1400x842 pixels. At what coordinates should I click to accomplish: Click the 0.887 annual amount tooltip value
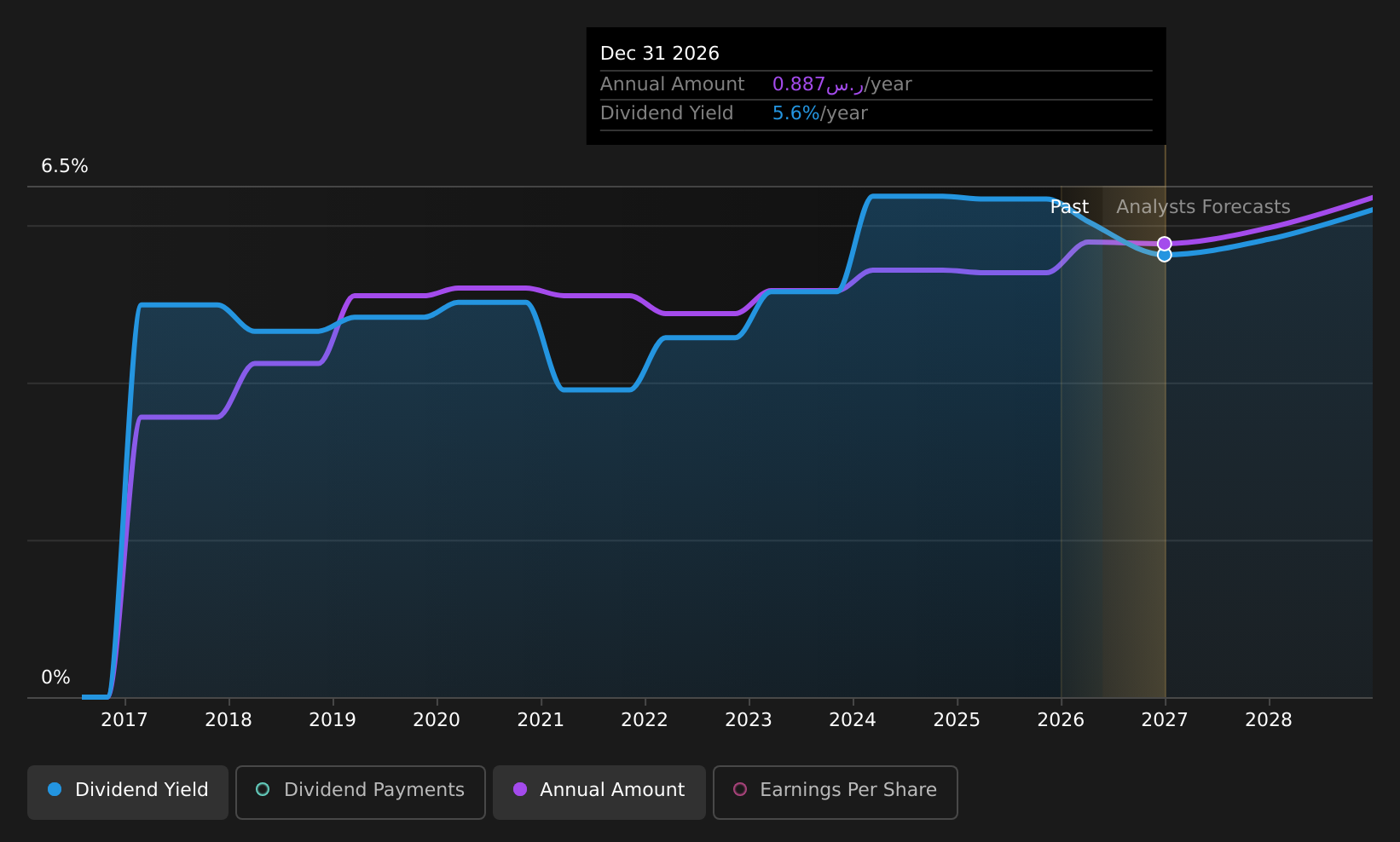click(819, 84)
